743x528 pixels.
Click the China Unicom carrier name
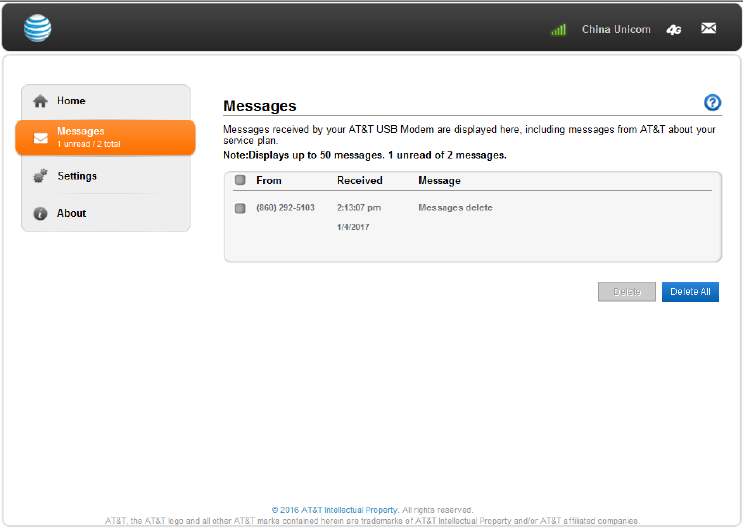click(616, 29)
